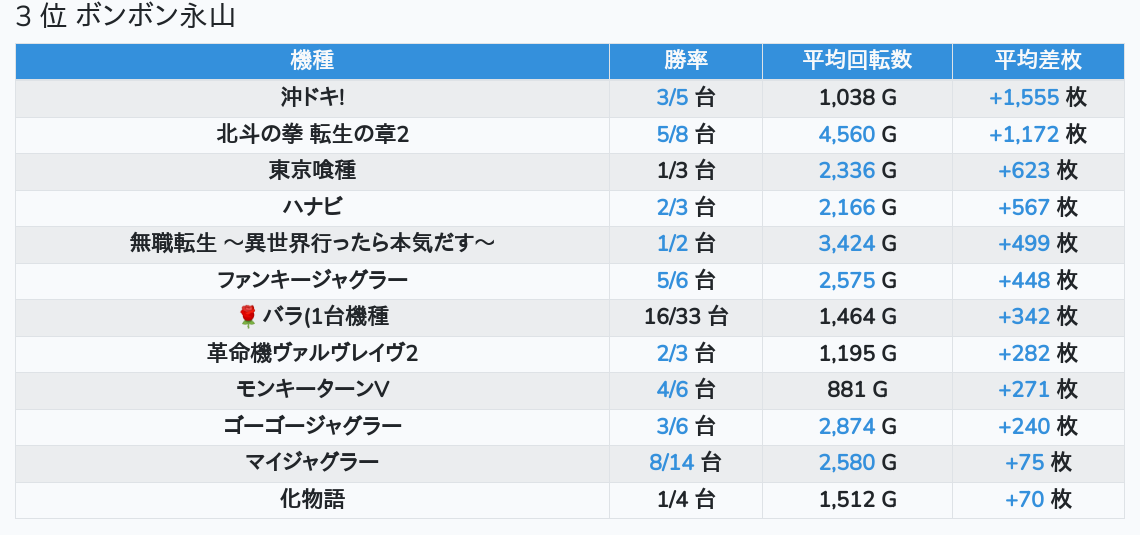Open the 2,336 spins link for 東京喰種

tap(846, 171)
